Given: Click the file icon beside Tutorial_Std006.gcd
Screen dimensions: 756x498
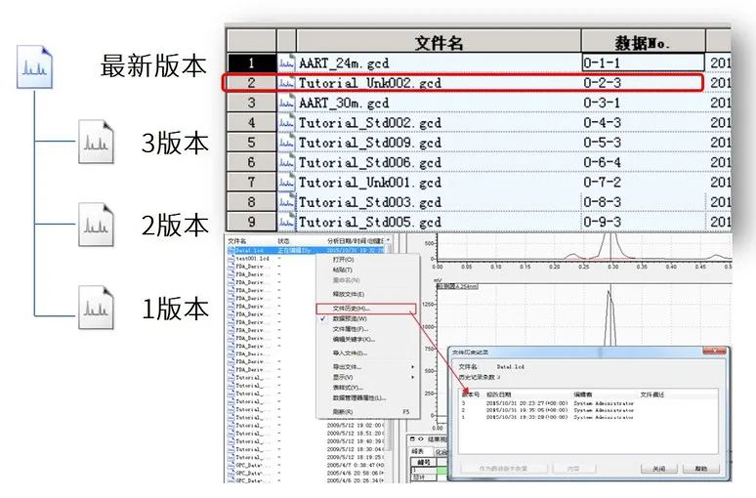Looking at the screenshot, I should click(286, 162).
